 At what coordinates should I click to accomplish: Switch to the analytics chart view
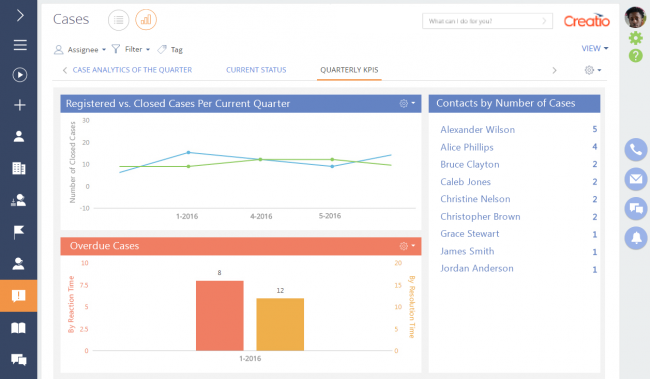(x=146, y=20)
